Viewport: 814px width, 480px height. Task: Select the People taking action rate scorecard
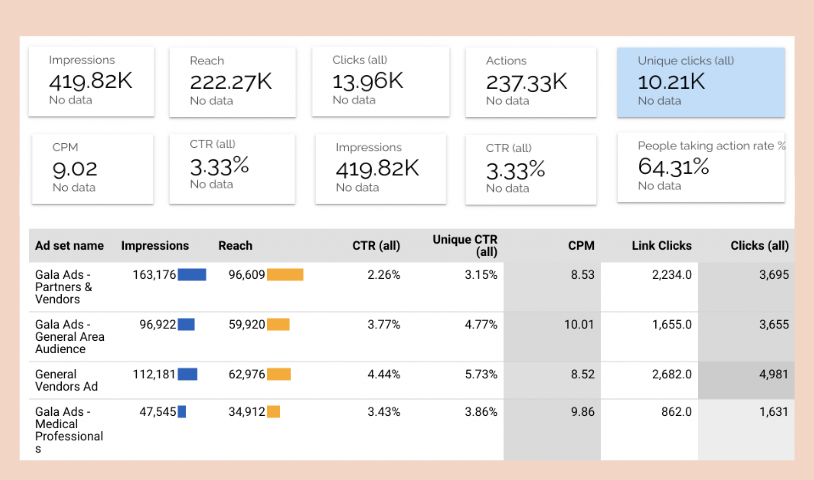pyautogui.click(x=700, y=166)
